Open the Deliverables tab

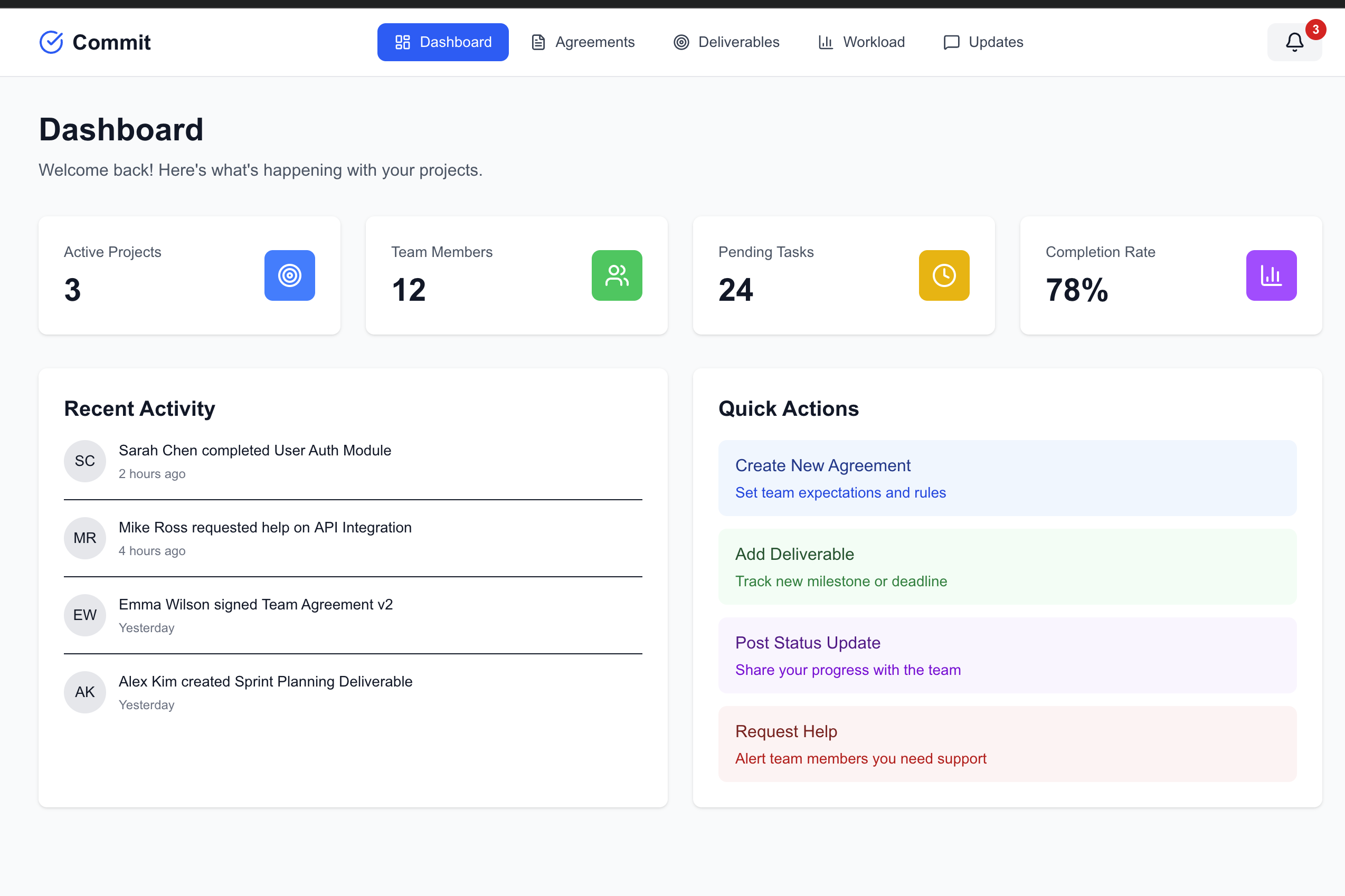click(x=726, y=42)
